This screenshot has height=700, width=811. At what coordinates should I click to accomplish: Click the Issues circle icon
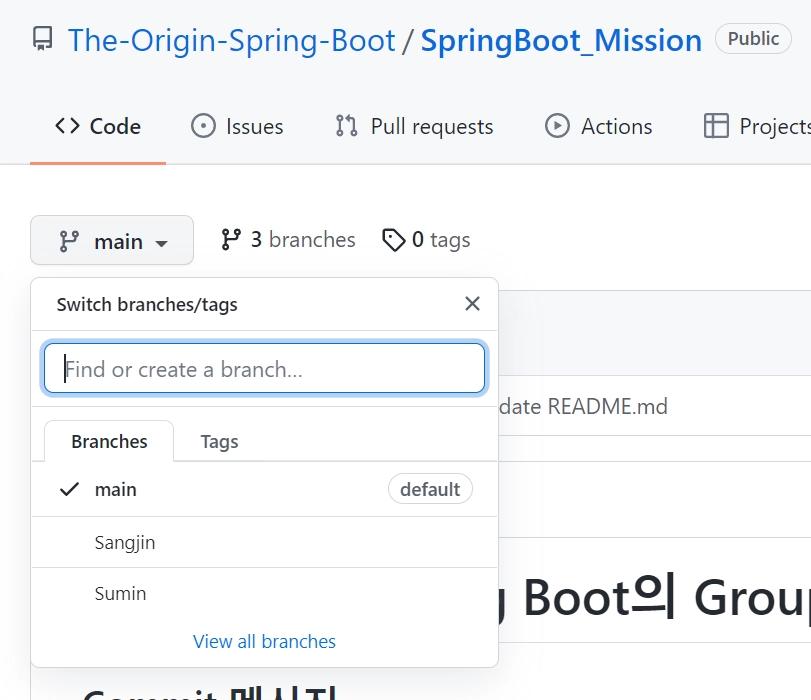coord(203,126)
